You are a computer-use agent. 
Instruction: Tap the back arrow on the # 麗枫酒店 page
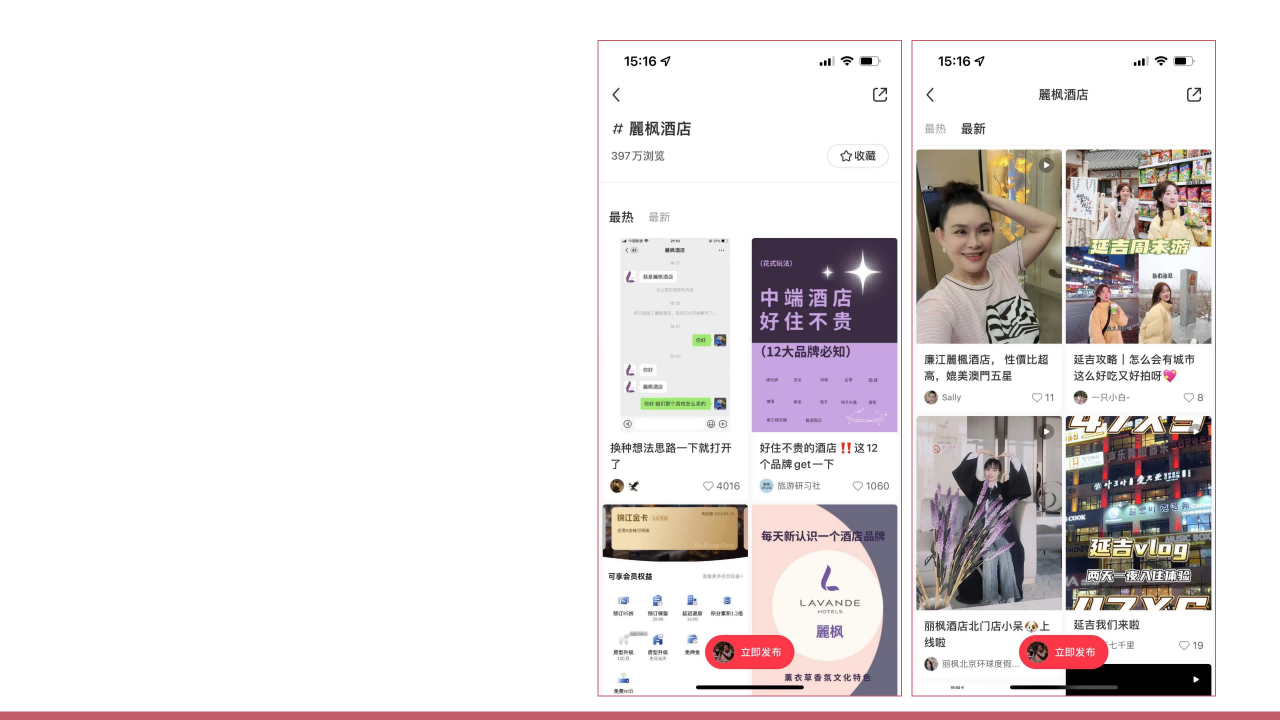tap(616, 94)
